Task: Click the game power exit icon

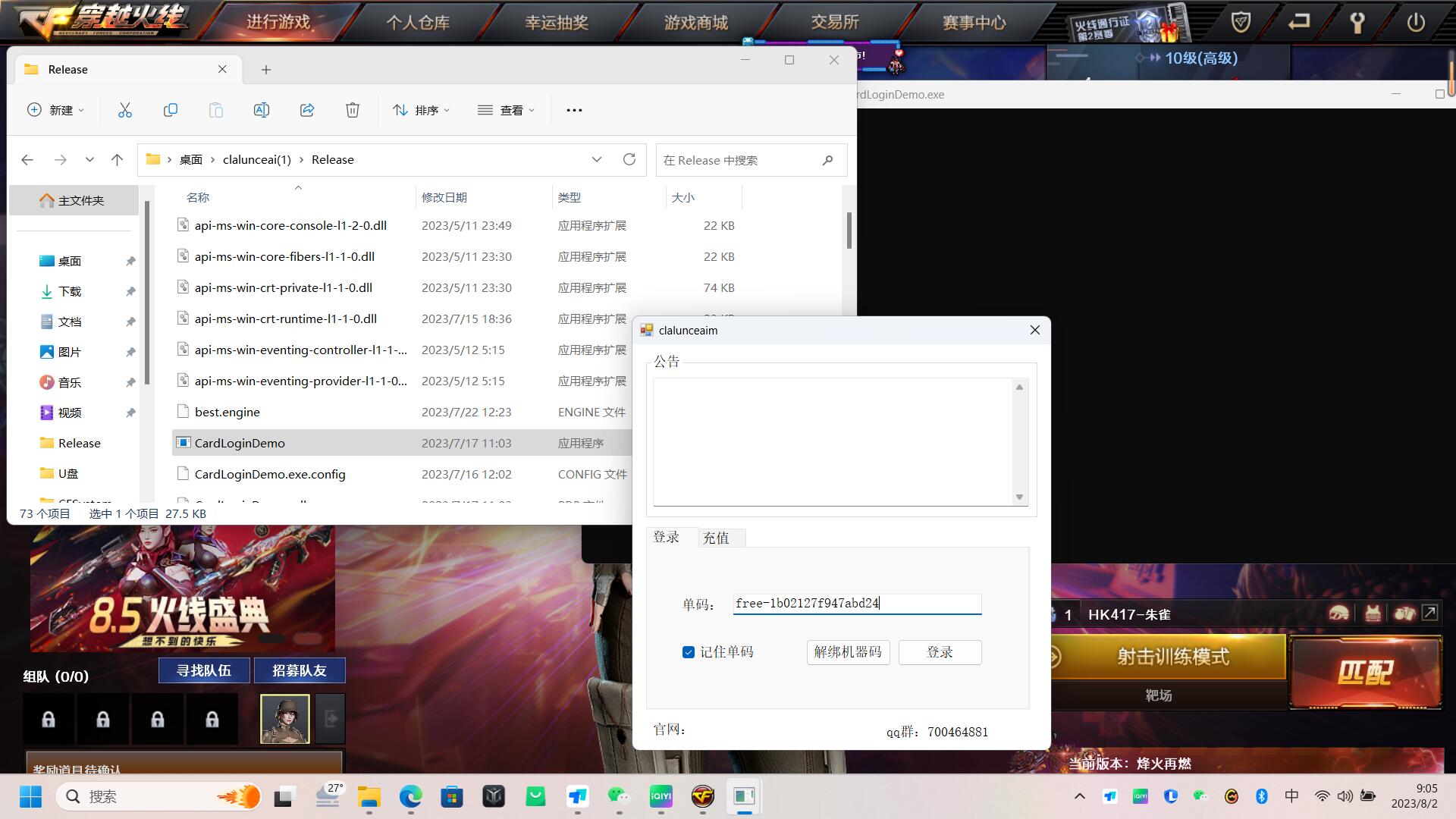Action: click(x=1416, y=22)
